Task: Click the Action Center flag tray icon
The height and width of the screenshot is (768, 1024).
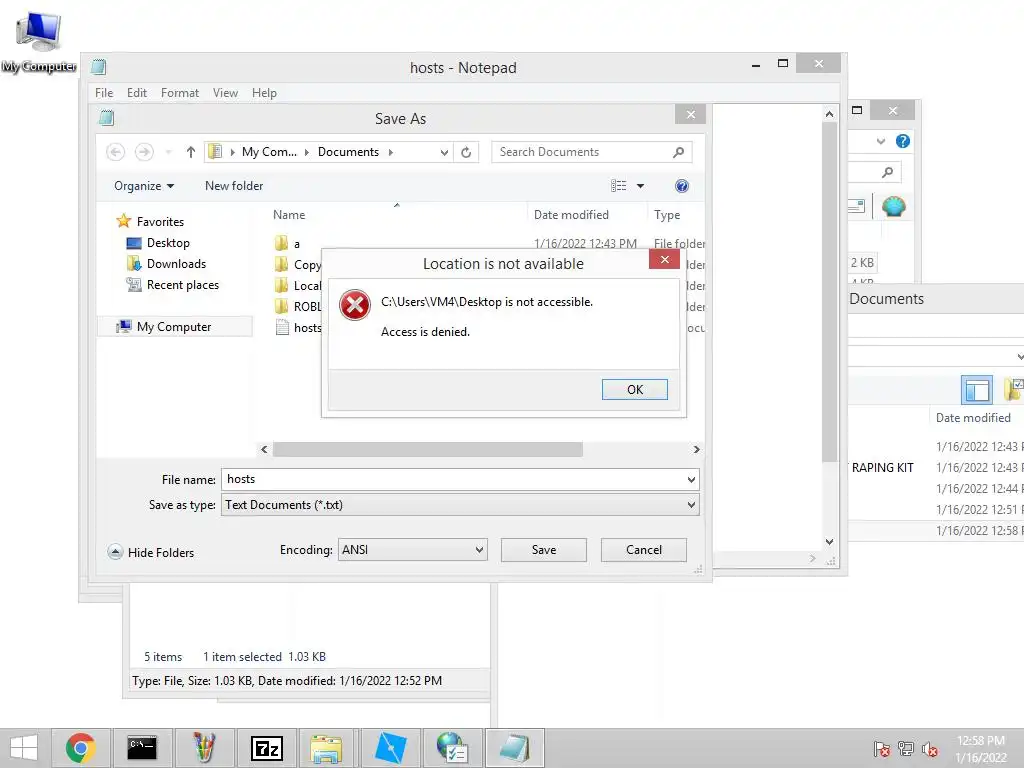Action: [x=881, y=749]
